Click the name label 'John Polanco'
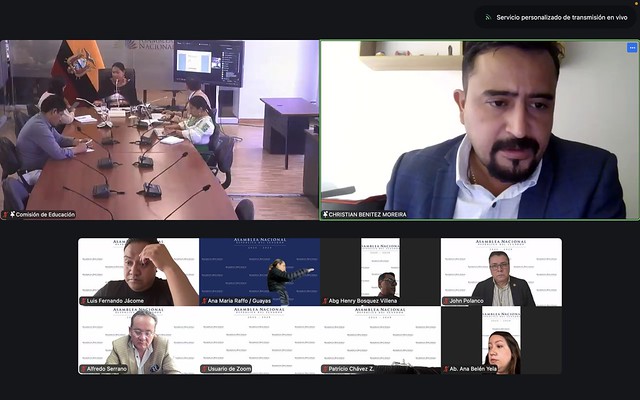This screenshot has height=400, width=640. 467,301
